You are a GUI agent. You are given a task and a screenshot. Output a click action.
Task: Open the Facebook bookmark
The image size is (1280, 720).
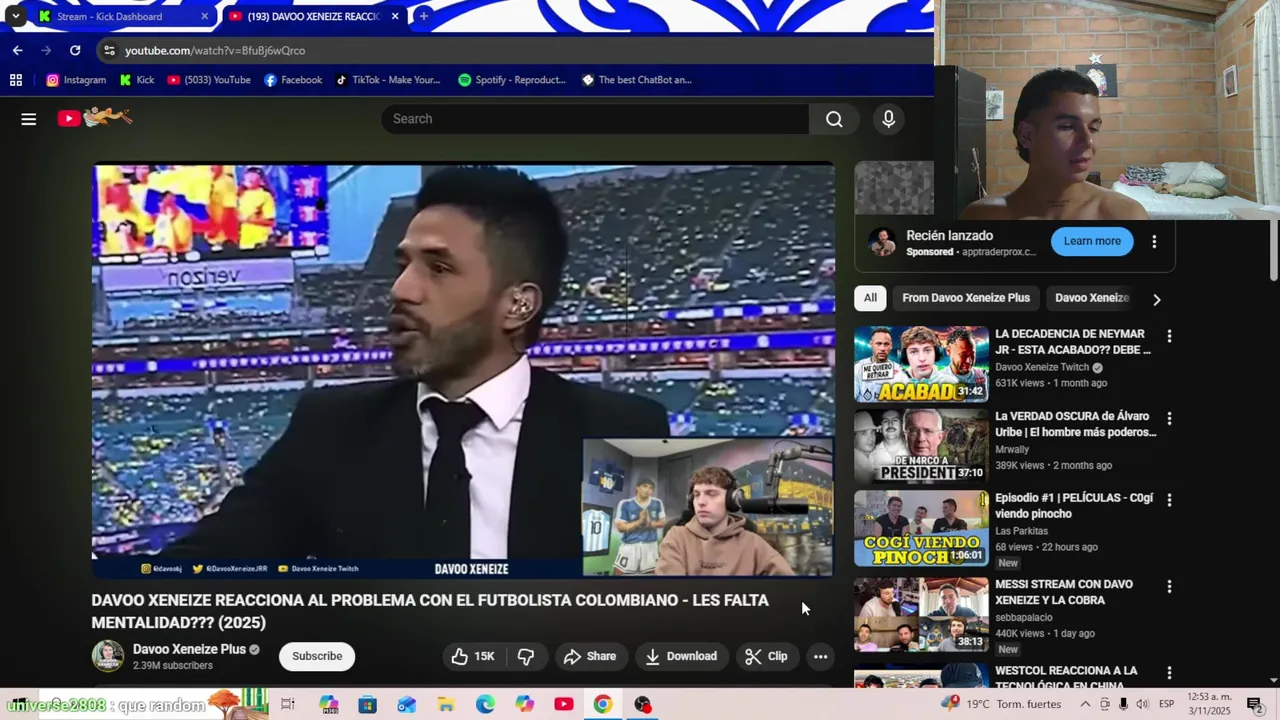(x=293, y=80)
